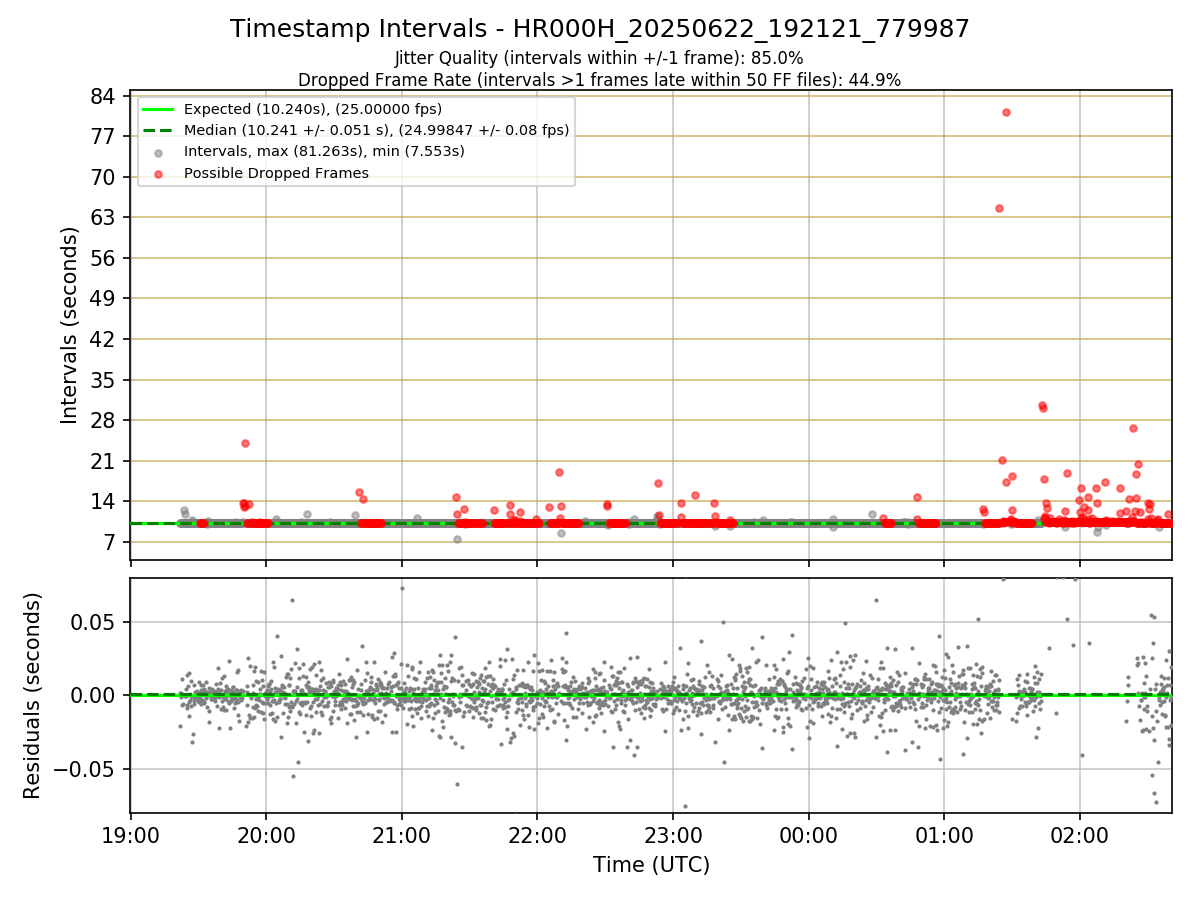Select the Jitter Quality 85.0% subtitle line
Screen dimensions: 1200x900
[599, 58]
